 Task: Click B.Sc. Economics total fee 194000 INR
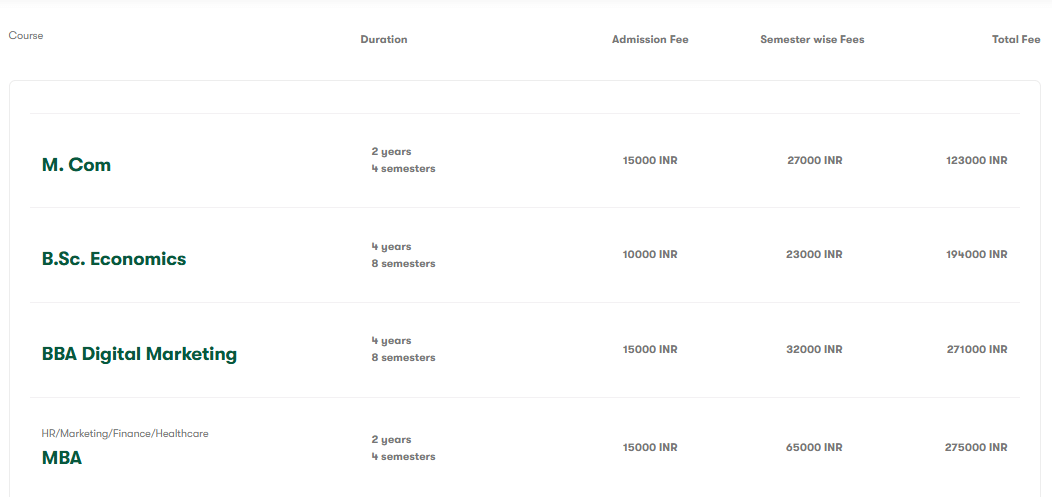pyautogui.click(x=976, y=255)
